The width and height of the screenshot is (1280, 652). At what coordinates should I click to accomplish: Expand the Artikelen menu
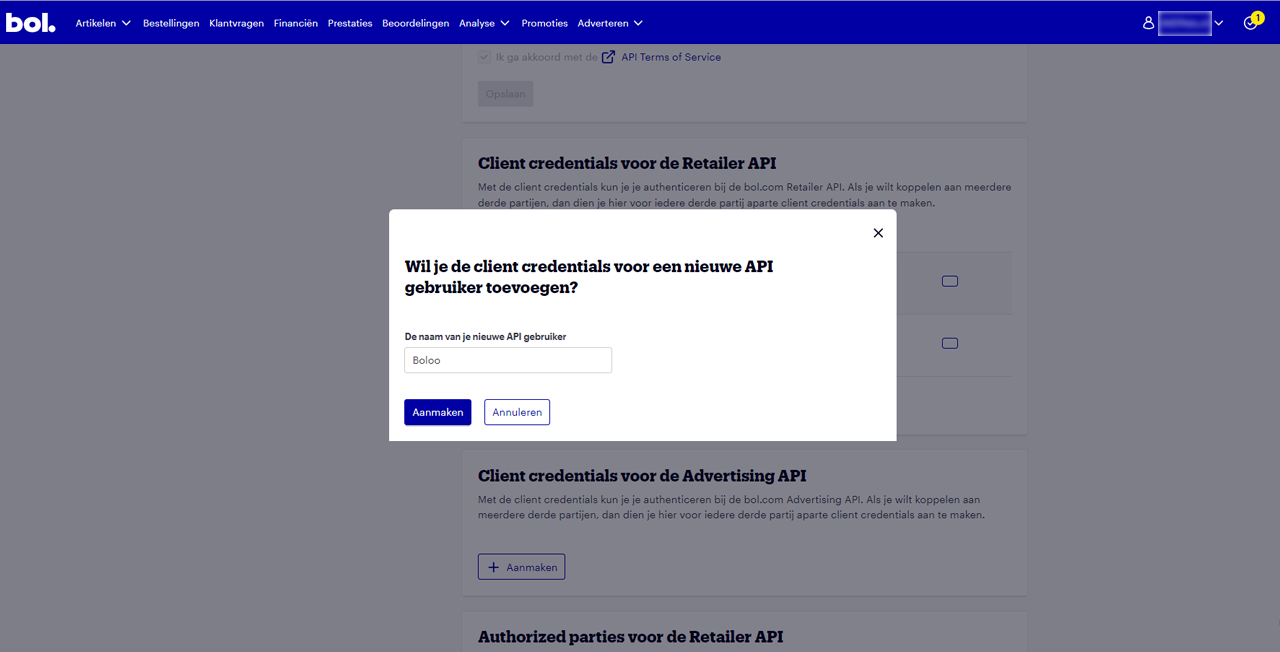click(x=103, y=23)
